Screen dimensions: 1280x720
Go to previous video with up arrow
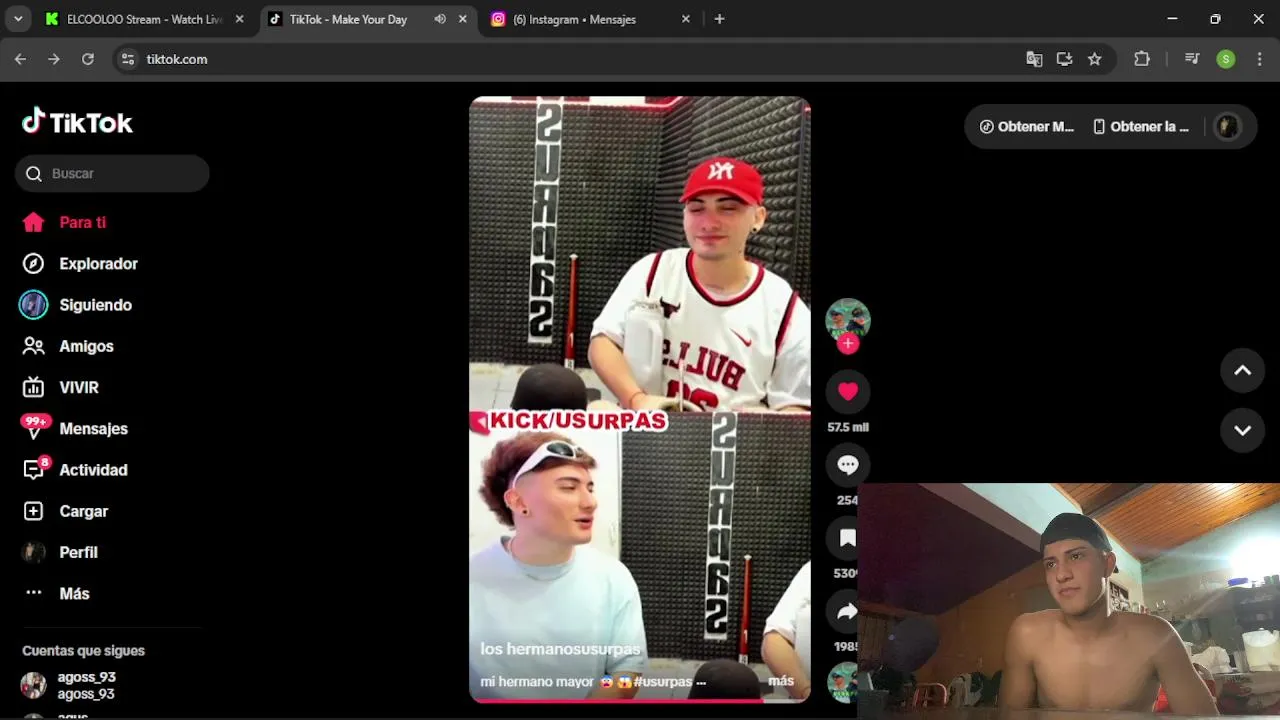click(1242, 370)
